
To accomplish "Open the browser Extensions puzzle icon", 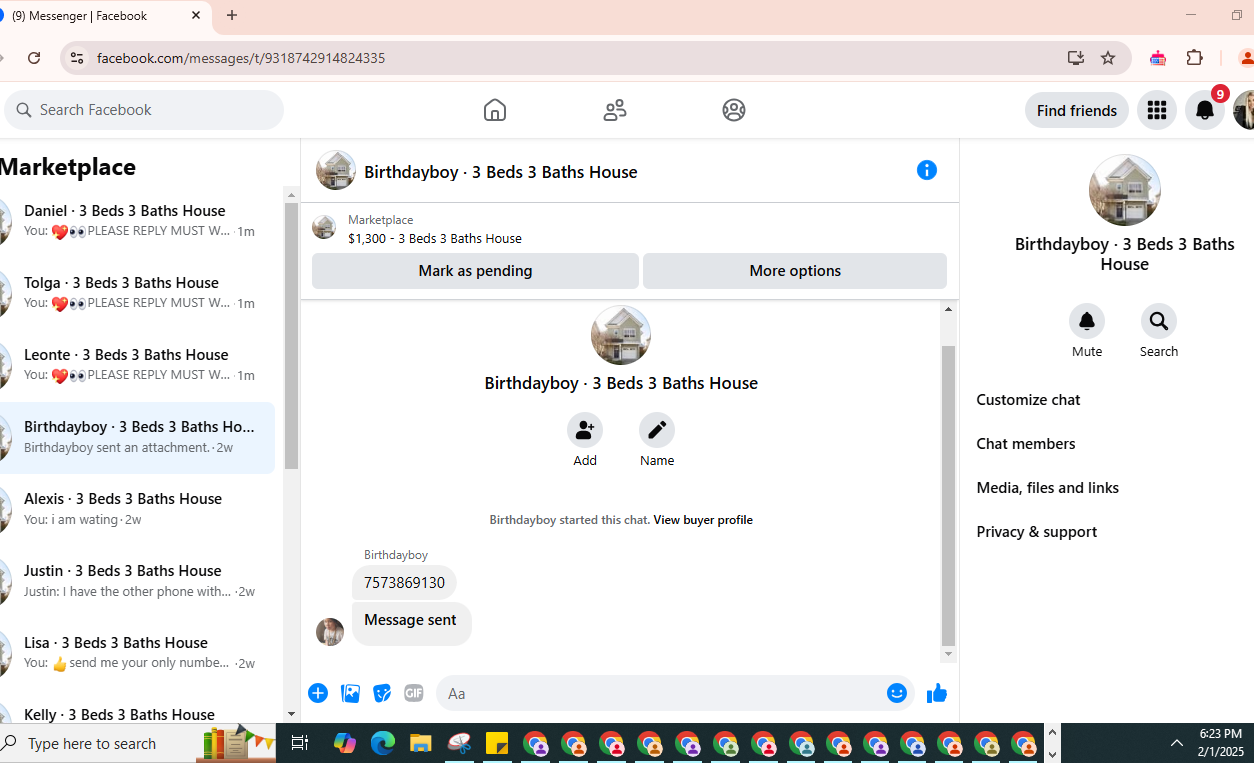I will tap(1194, 58).
